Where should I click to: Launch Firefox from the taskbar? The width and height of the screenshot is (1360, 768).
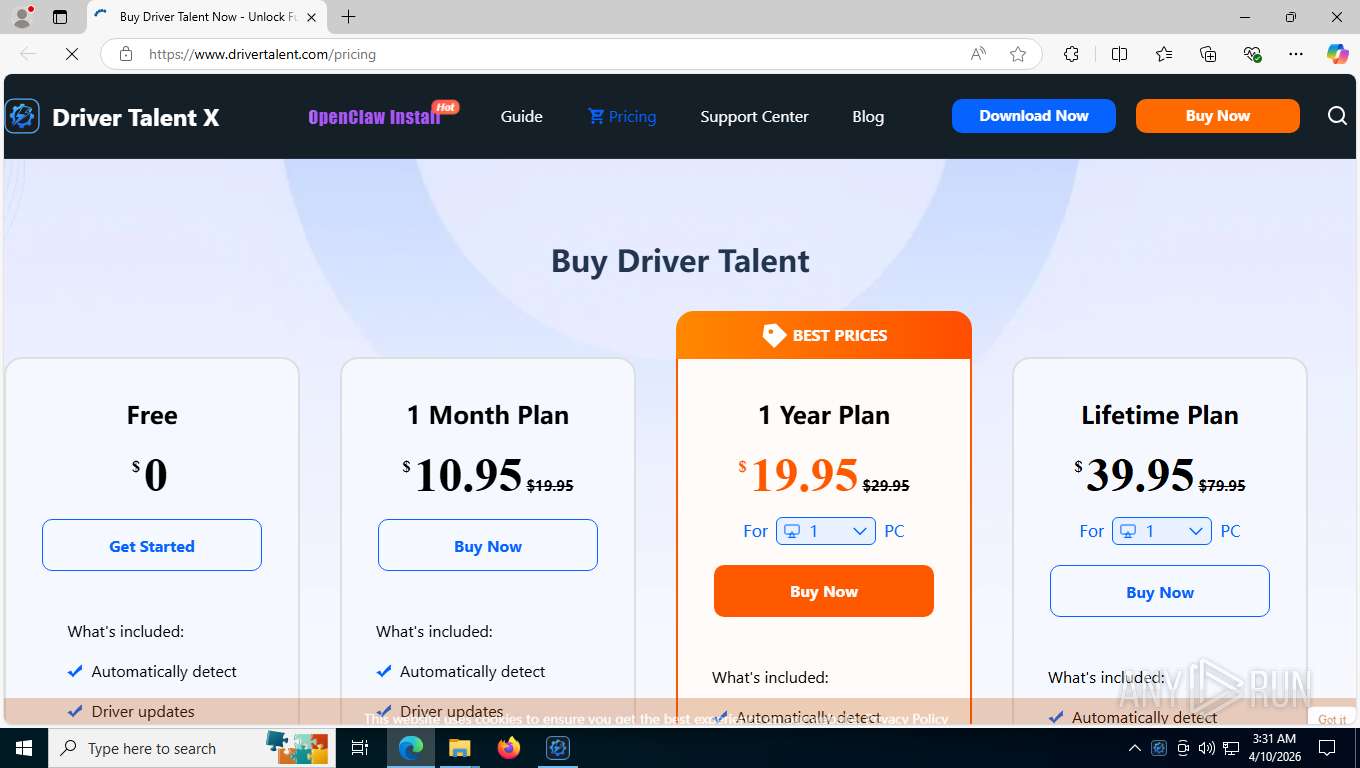point(509,748)
